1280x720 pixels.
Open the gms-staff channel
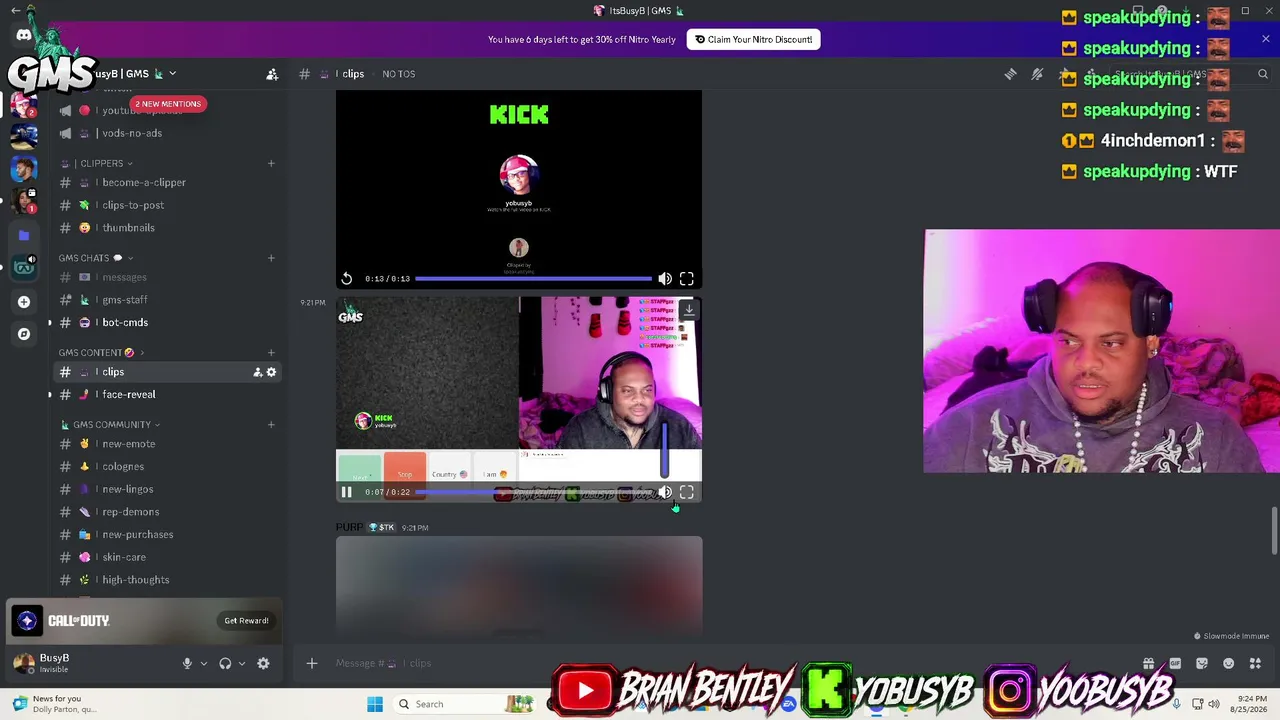[x=166, y=300]
